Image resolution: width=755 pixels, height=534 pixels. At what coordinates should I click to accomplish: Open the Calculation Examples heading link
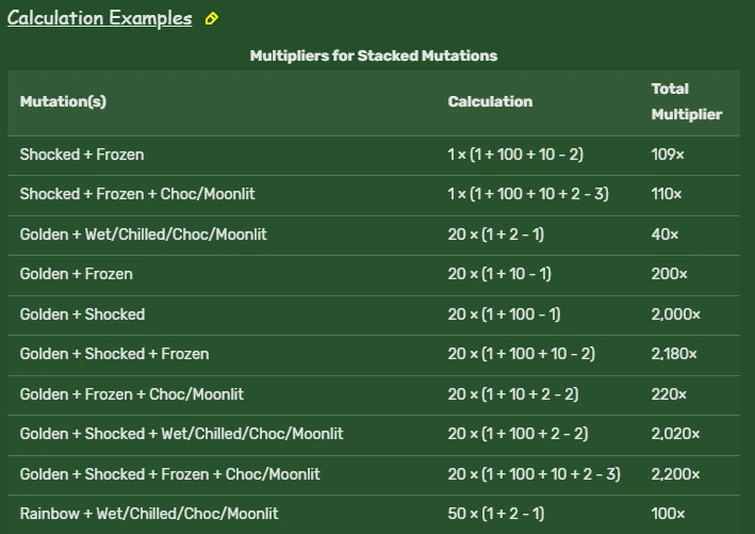coord(99,19)
